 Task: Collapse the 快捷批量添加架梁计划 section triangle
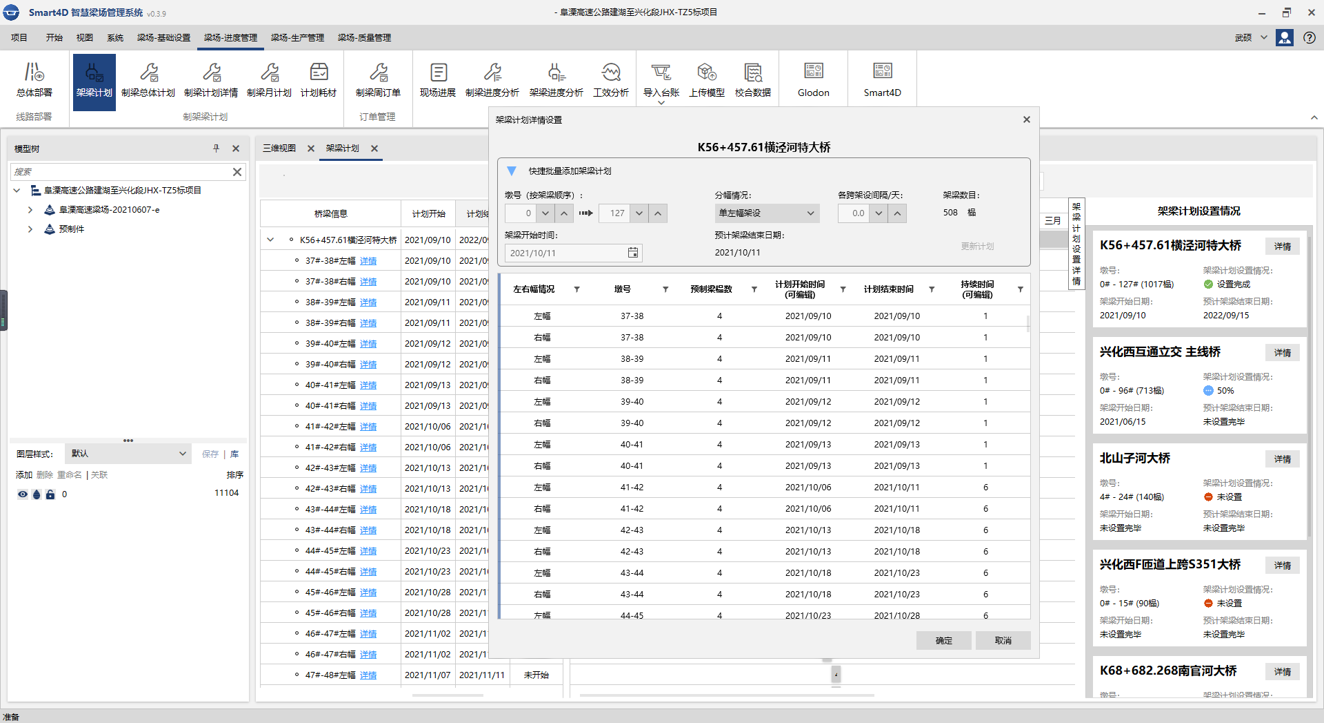pos(512,171)
